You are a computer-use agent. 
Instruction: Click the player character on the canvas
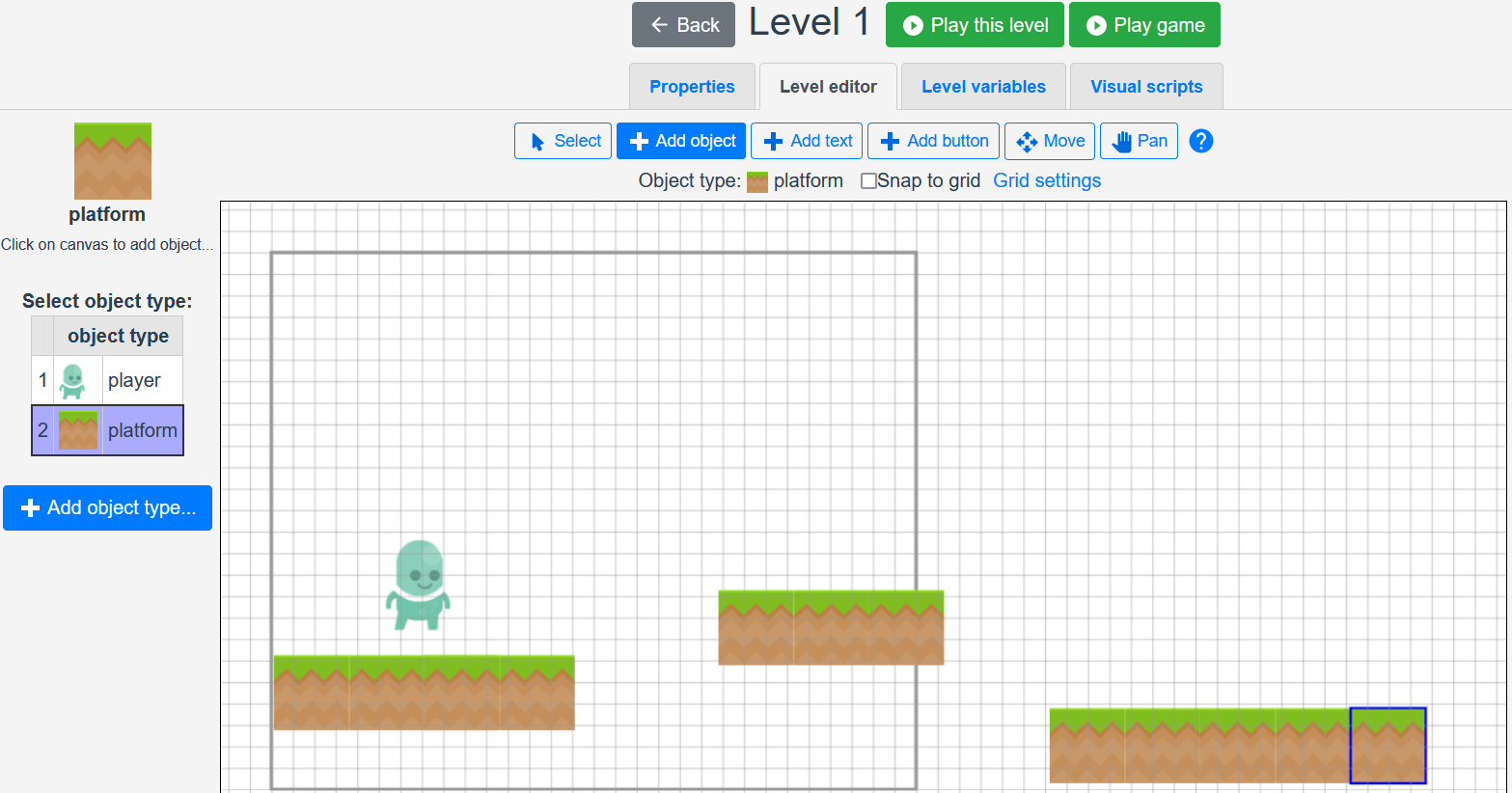click(x=419, y=585)
